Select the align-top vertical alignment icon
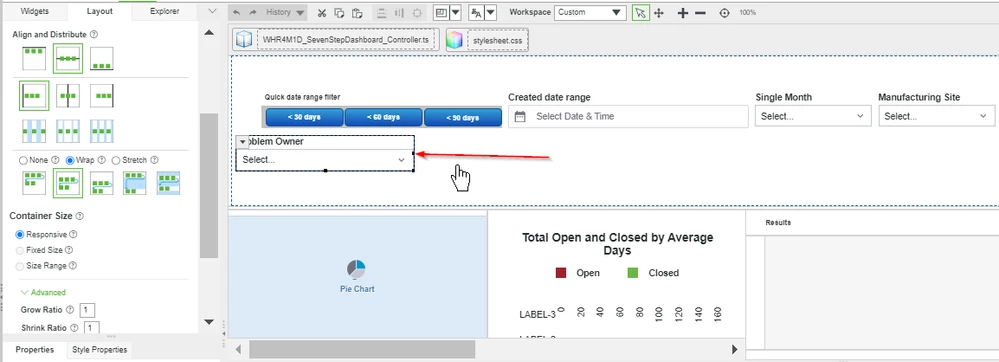Screen dimensions: 999x362 coord(34,58)
